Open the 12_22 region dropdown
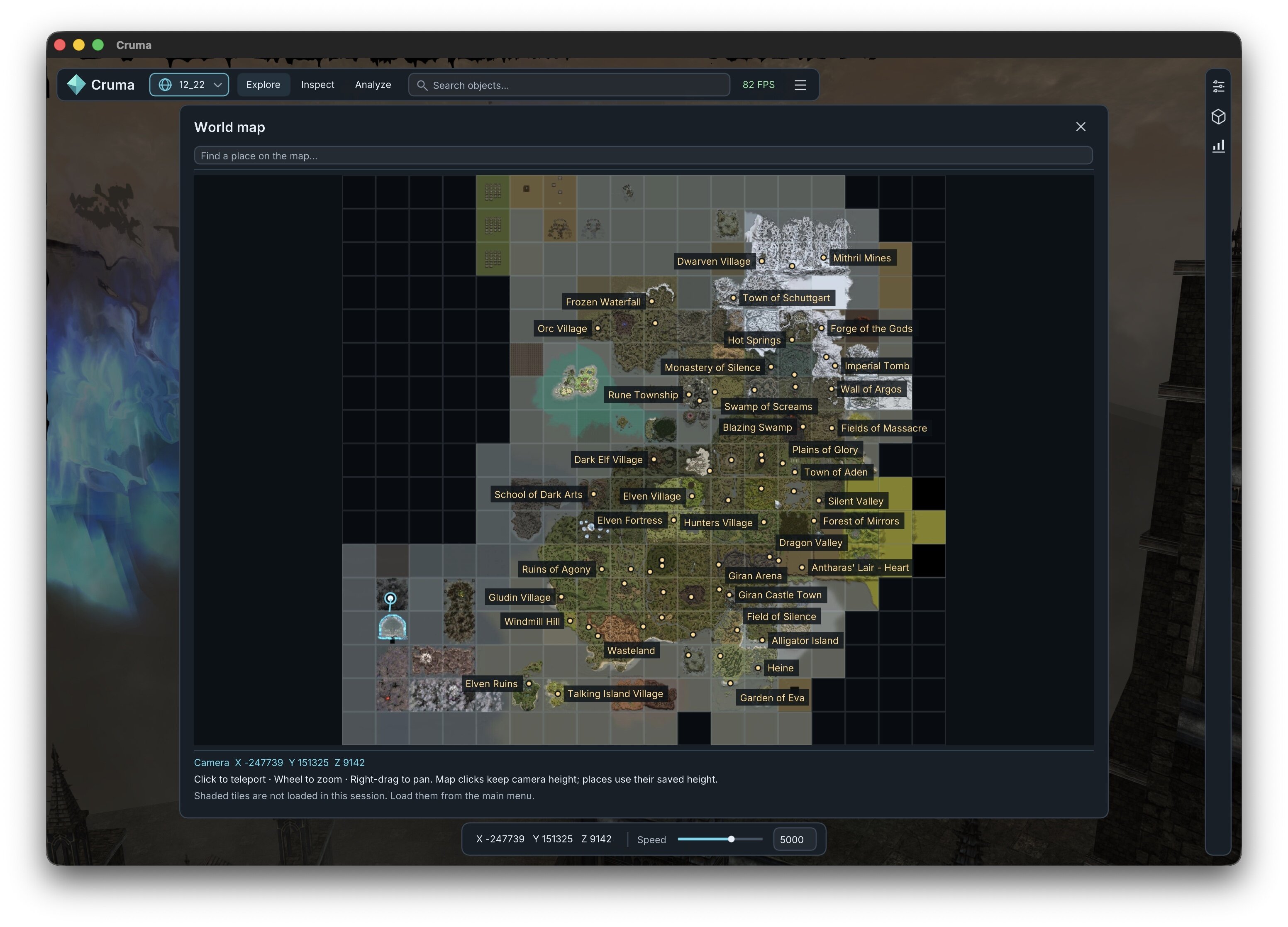Image resolution: width=1288 pixels, height=927 pixels. 189,85
